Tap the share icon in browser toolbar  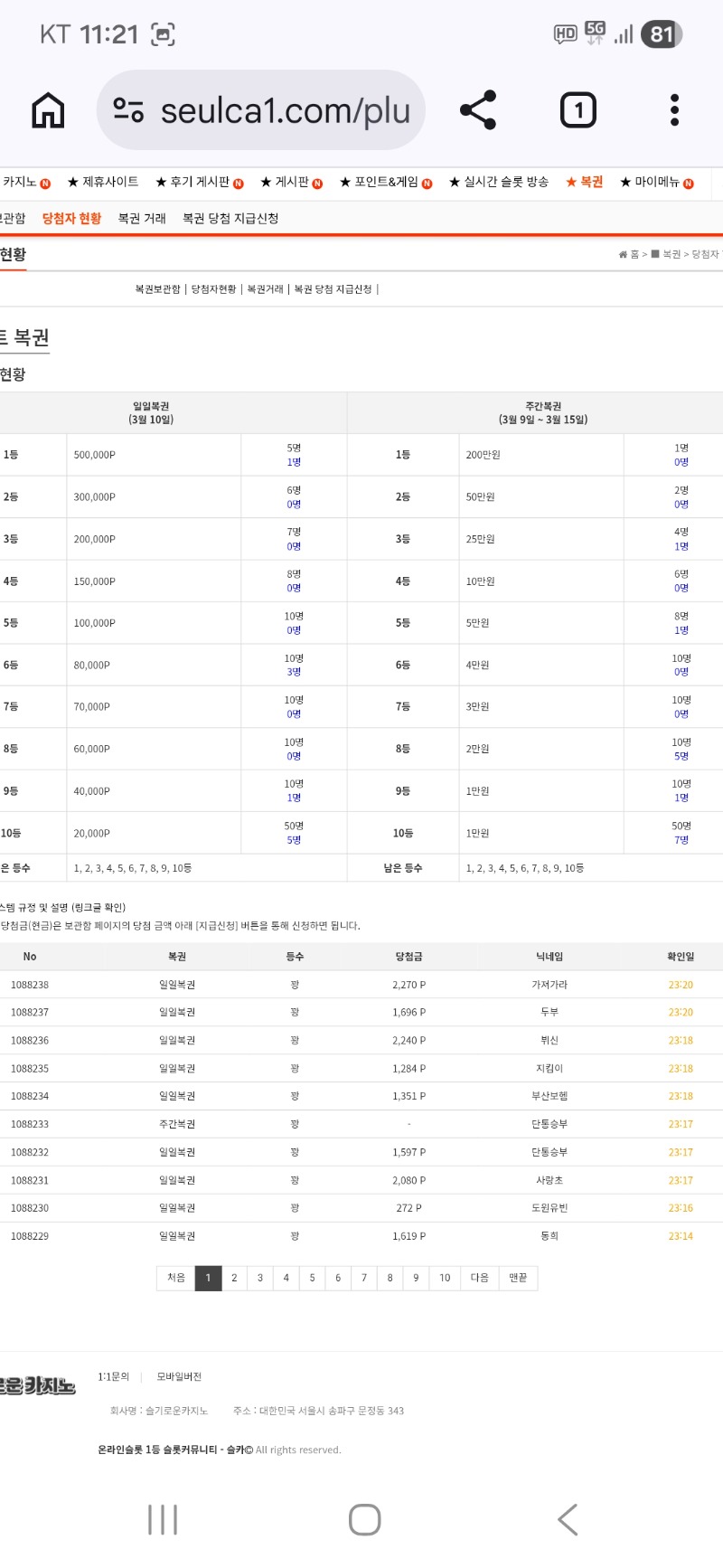478,110
